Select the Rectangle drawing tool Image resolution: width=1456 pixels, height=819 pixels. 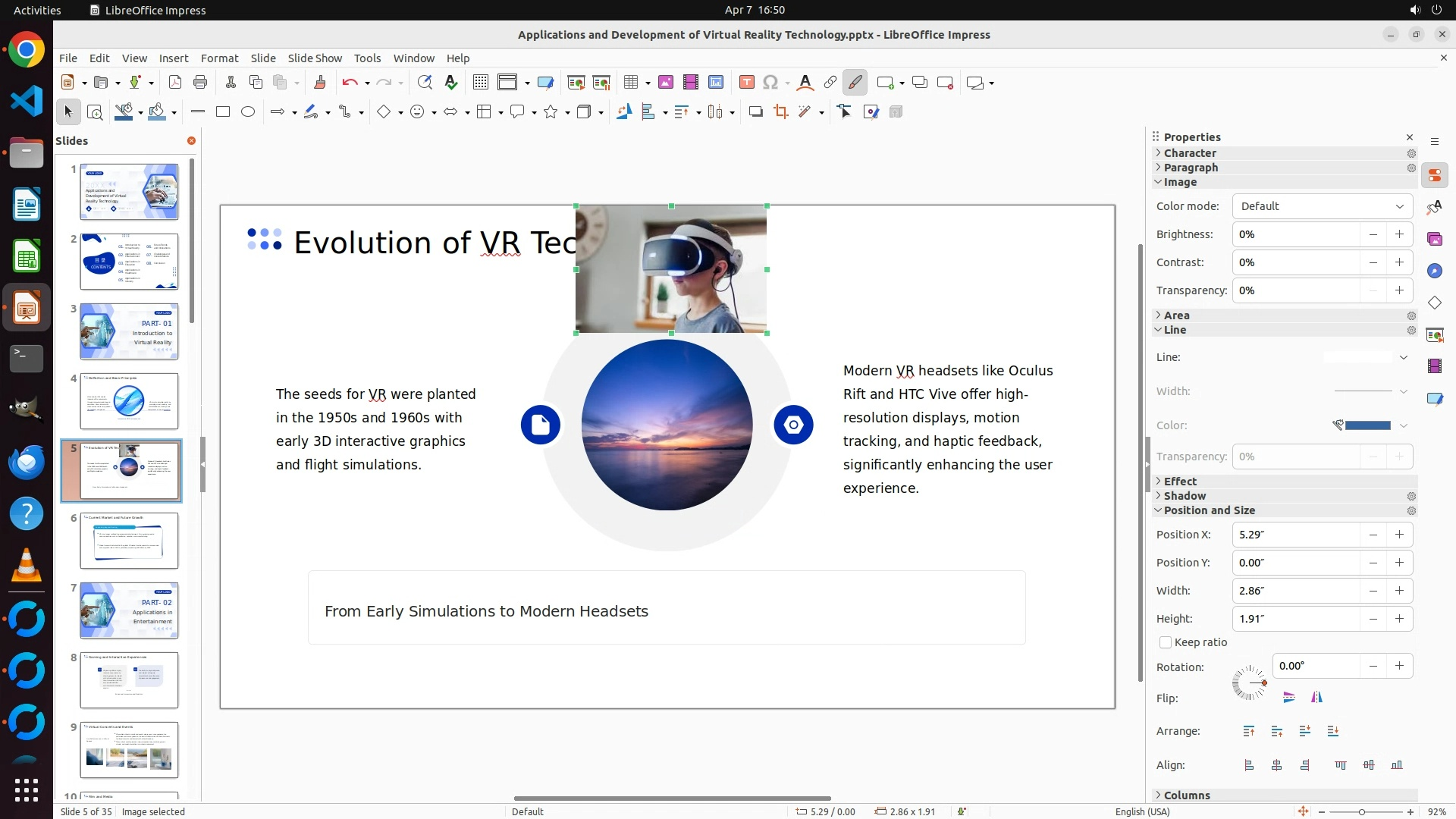[223, 112]
